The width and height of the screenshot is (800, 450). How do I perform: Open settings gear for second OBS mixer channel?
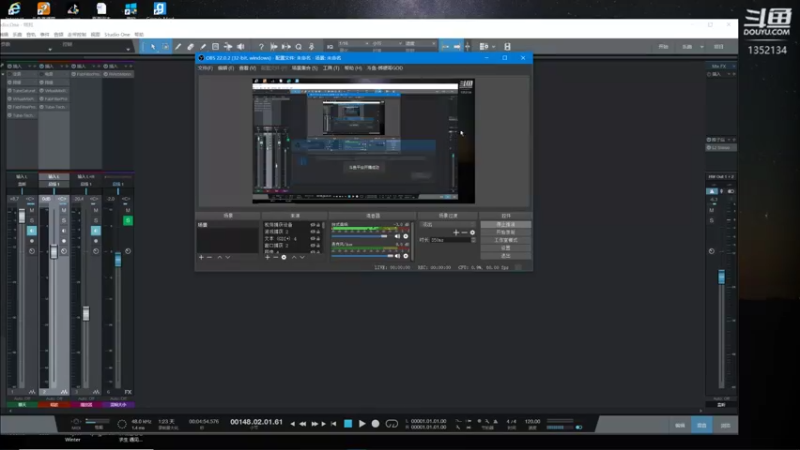click(406, 256)
